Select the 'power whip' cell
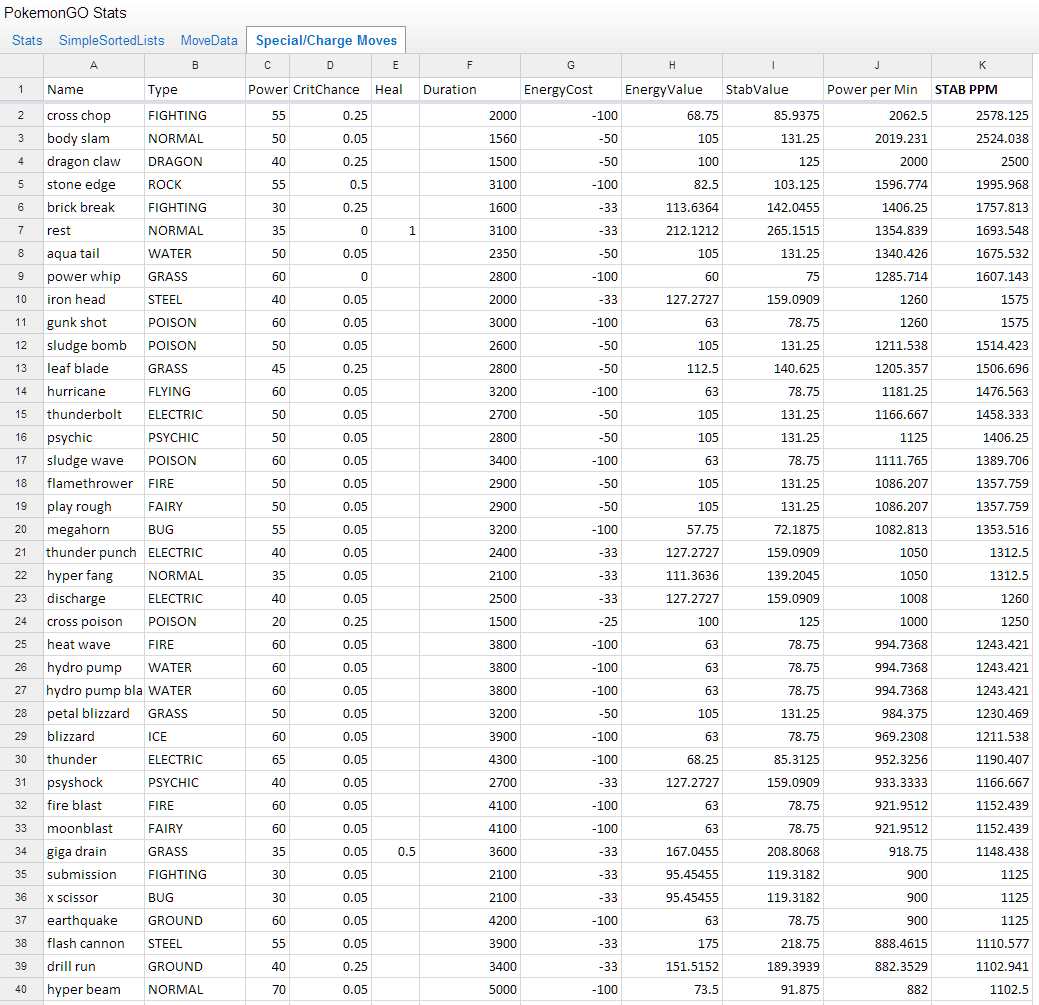The height and width of the screenshot is (1005, 1039). pos(93,276)
